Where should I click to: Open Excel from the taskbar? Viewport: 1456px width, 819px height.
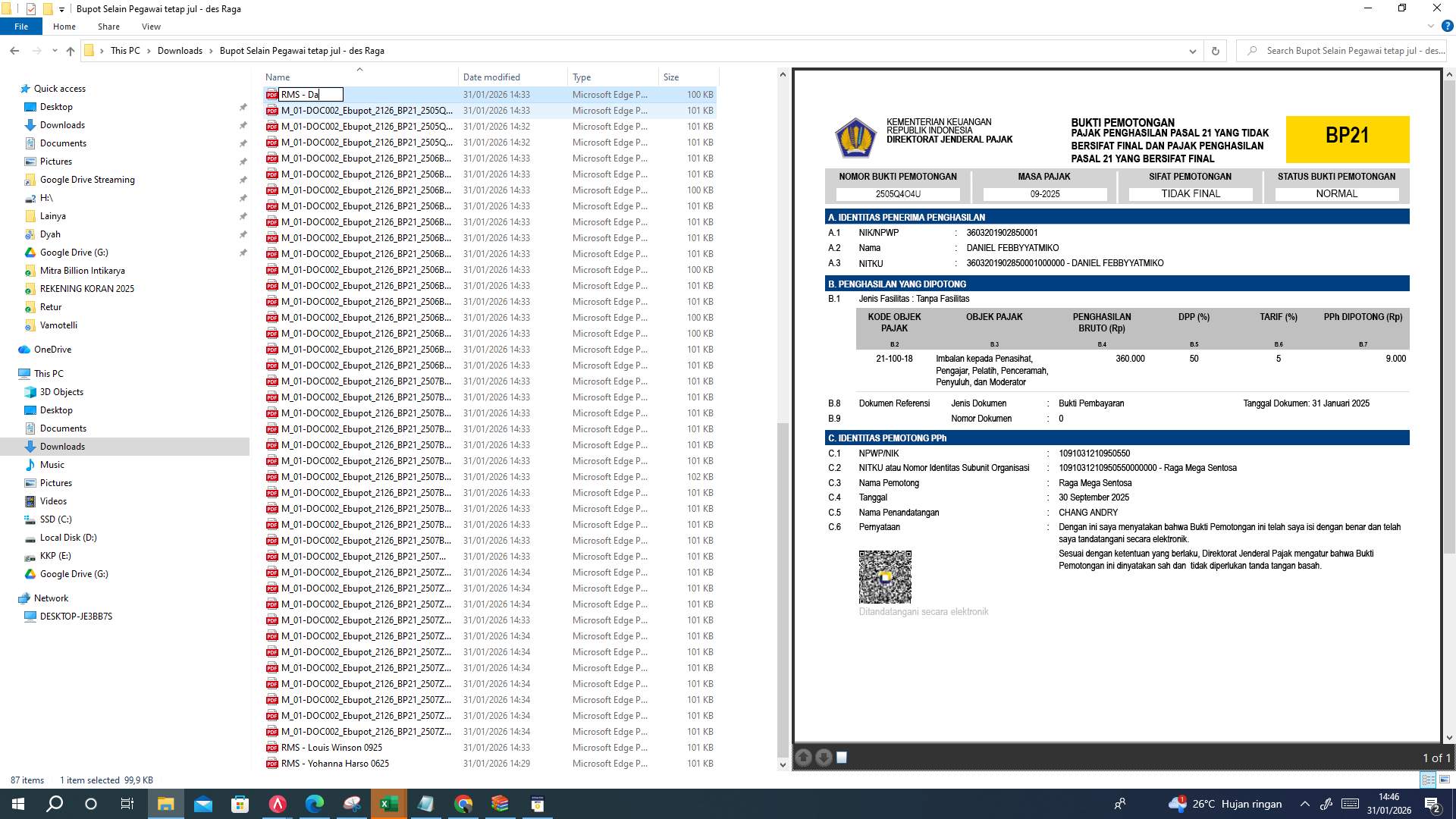(389, 803)
